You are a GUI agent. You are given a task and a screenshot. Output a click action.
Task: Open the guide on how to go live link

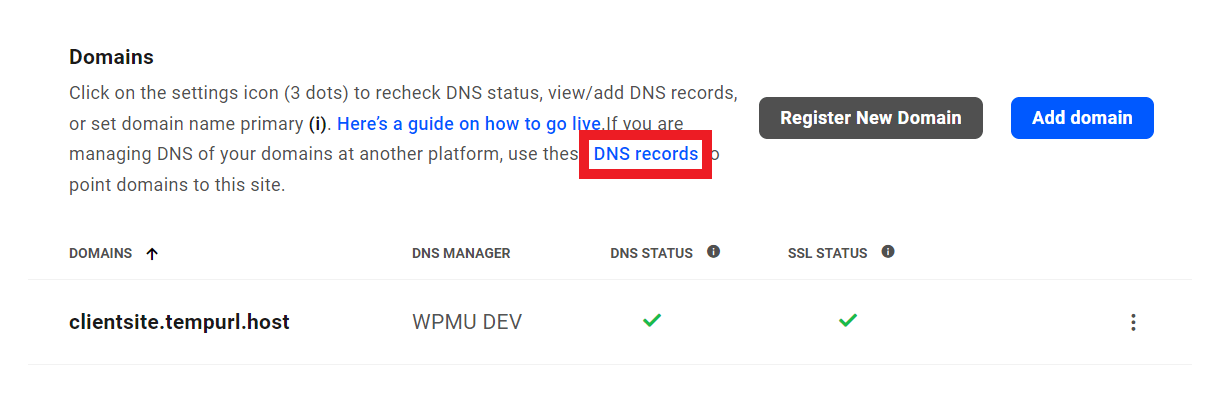click(470, 124)
